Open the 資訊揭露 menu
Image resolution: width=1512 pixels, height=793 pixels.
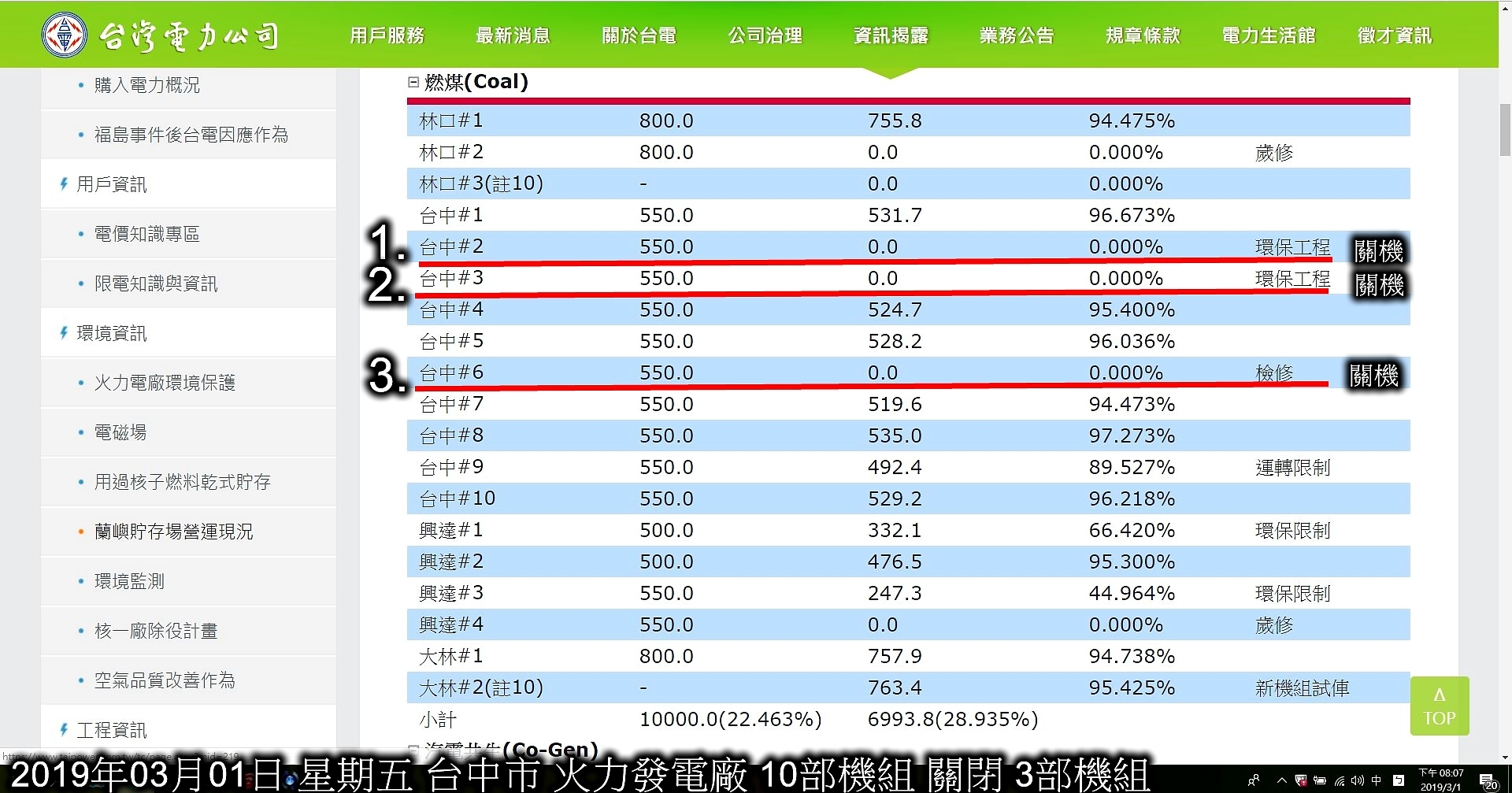(891, 35)
